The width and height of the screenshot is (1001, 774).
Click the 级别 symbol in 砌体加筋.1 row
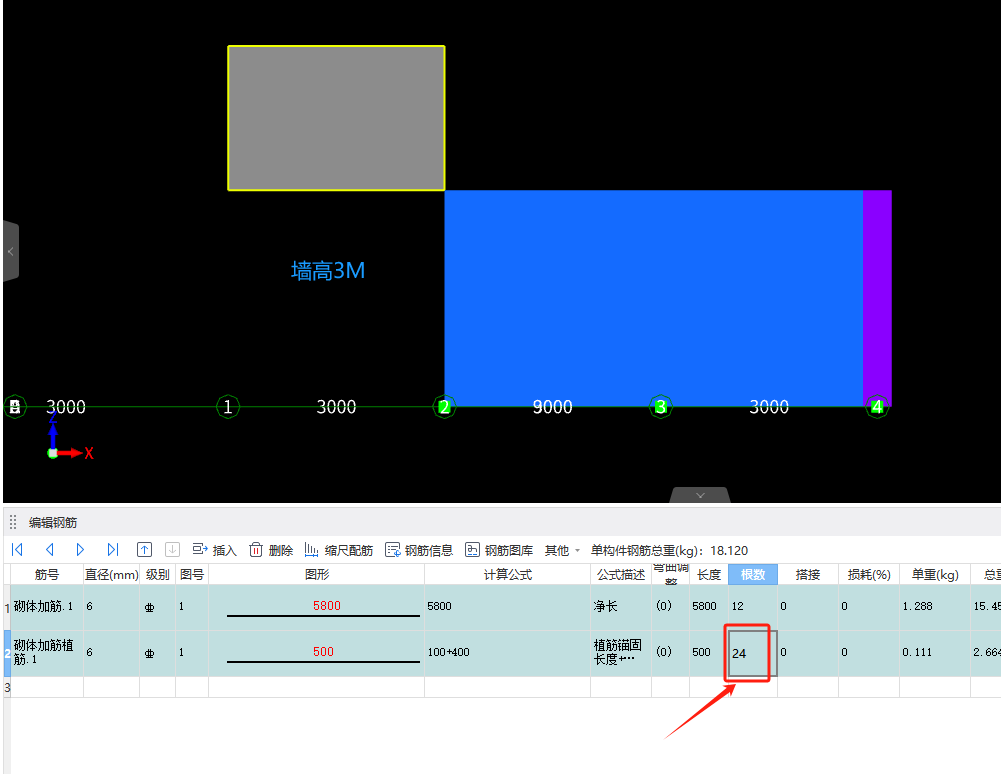149,607
